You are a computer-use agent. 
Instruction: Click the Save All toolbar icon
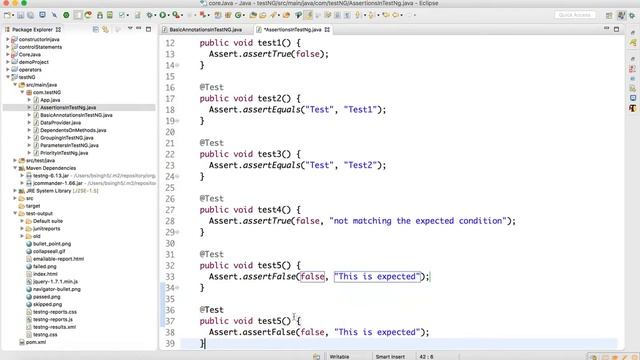30,15
